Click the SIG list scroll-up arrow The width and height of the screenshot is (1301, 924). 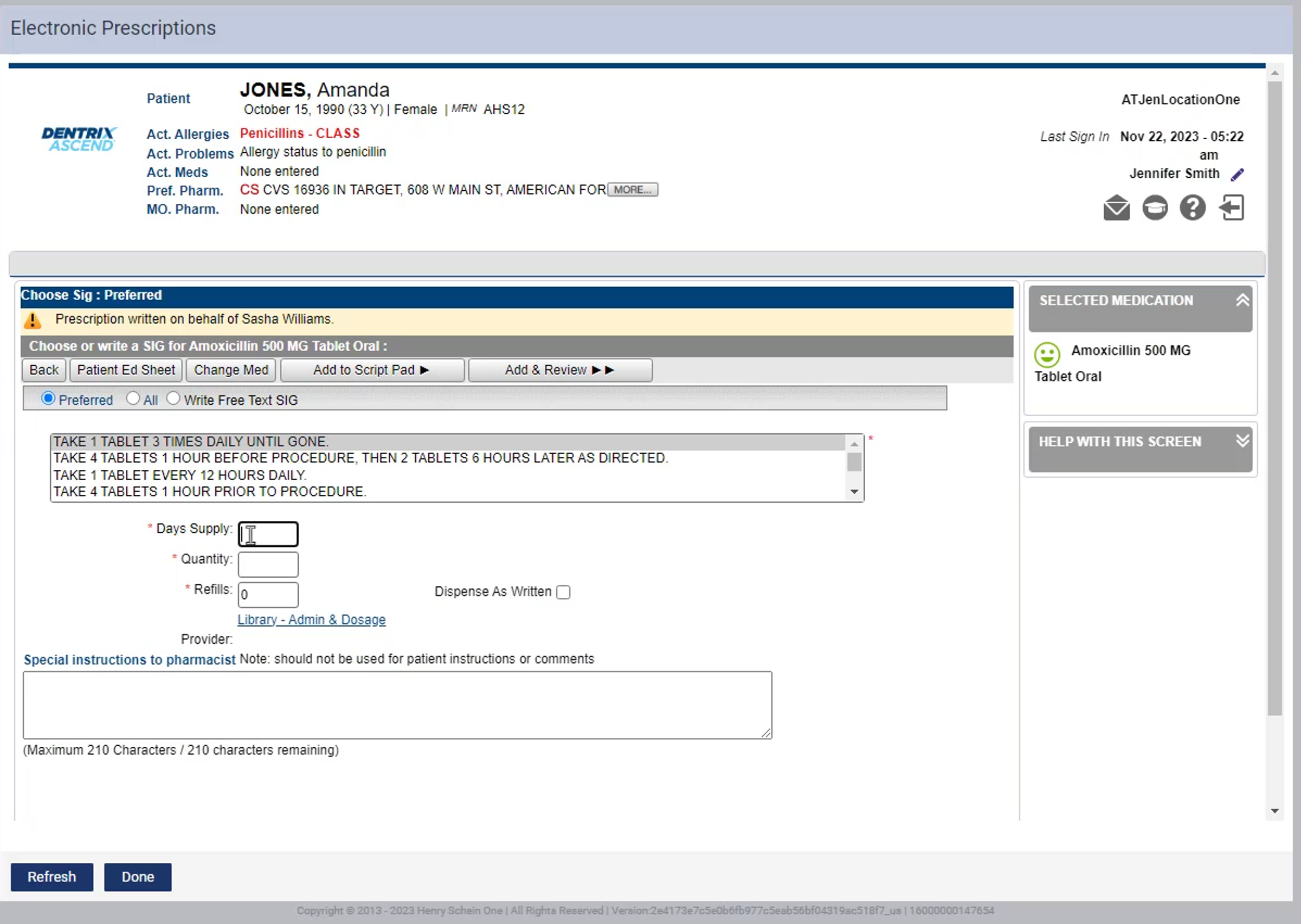click(x=854, y=444)
